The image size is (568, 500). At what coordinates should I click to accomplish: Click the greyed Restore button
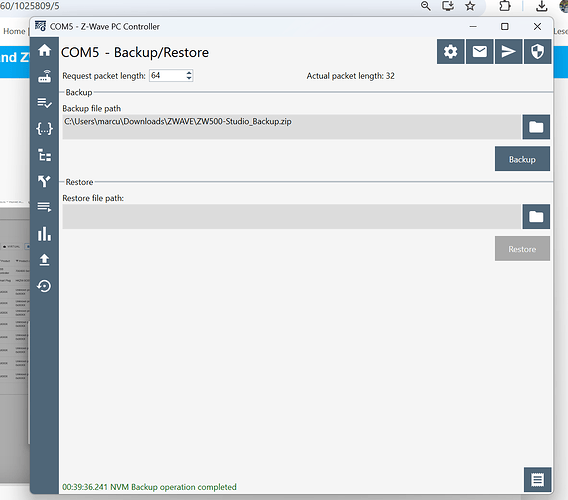point(522,249)
